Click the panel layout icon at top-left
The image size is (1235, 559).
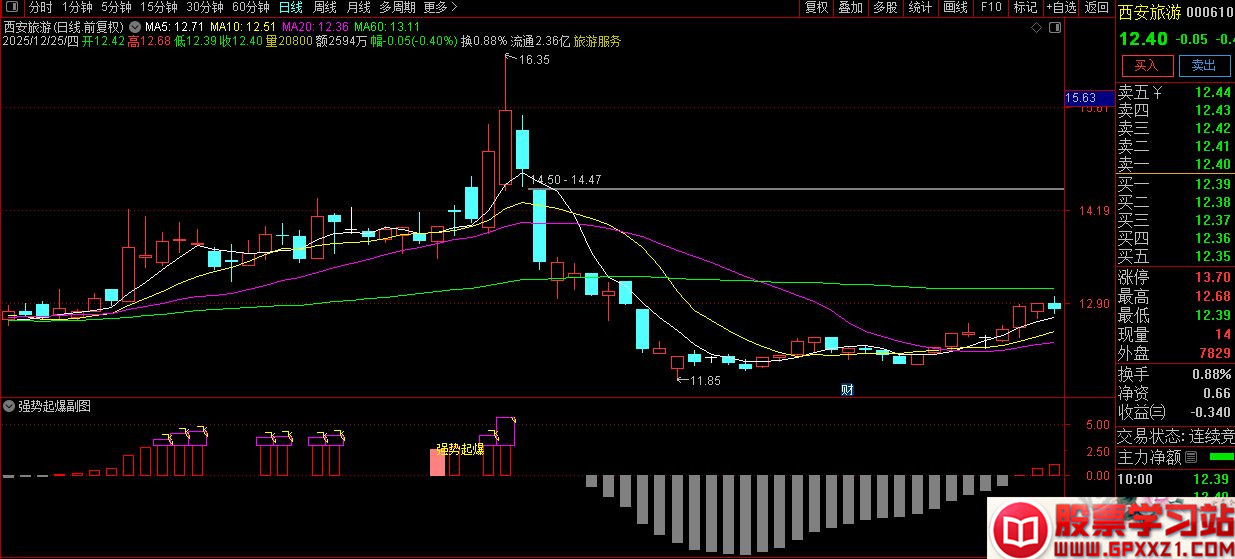click(x=12, y=8)
